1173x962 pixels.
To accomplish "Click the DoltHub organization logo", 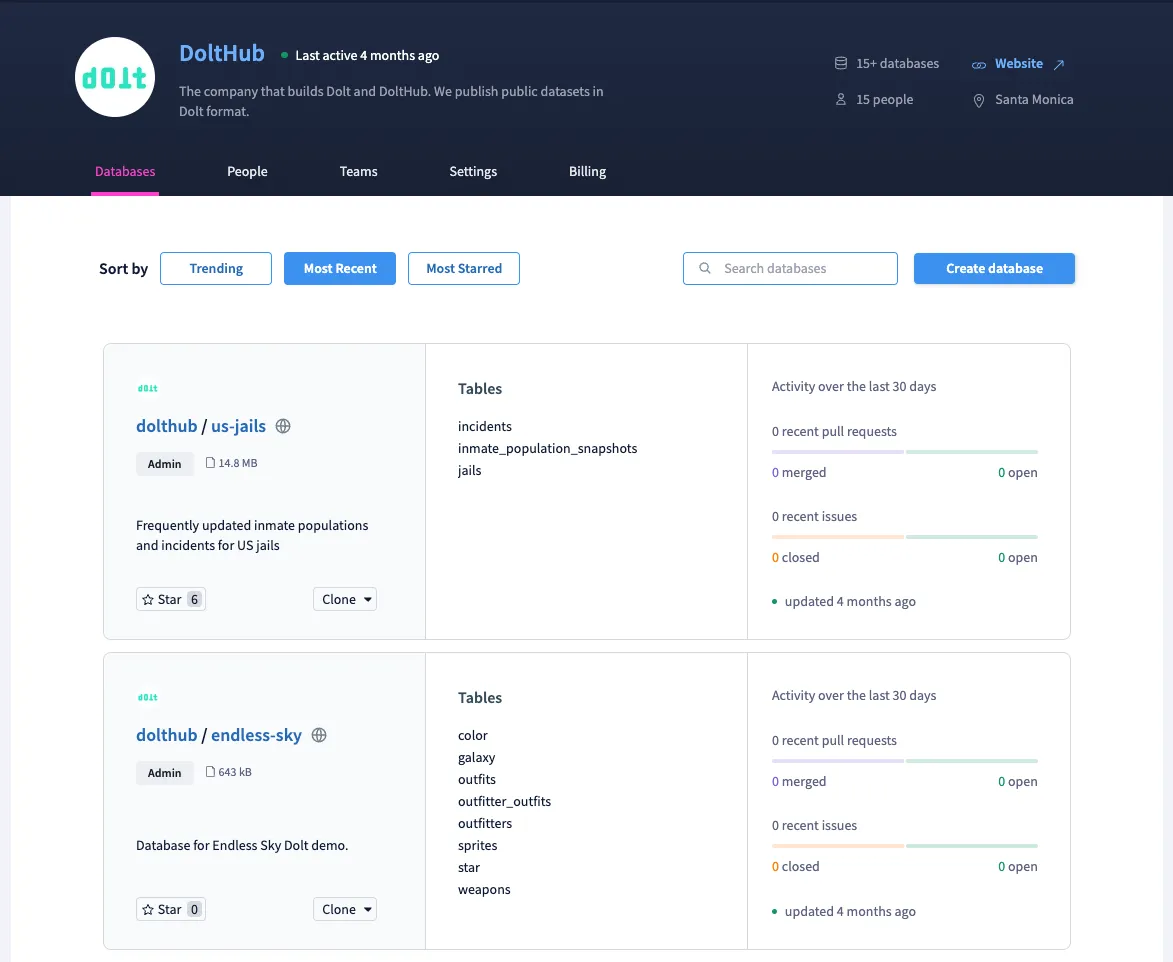I will click(x=114, y=77).
